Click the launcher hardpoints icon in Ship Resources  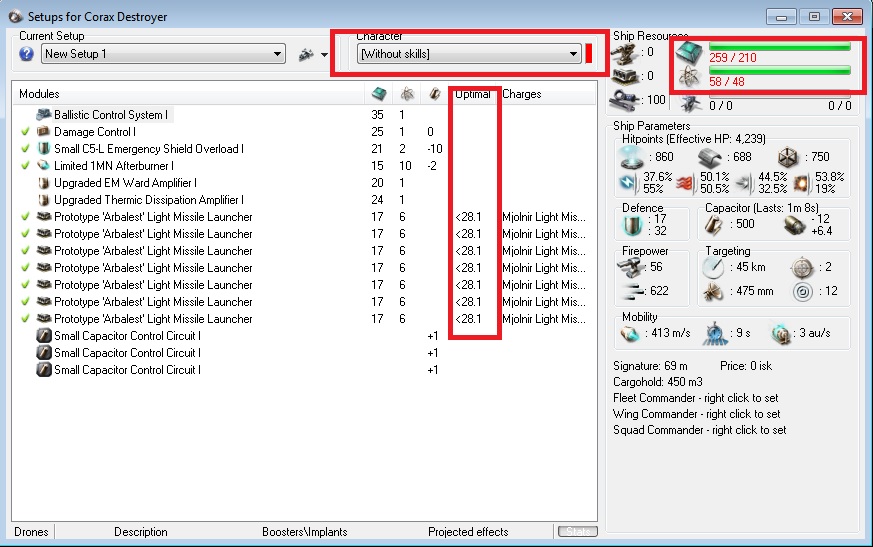coord(625,76)
